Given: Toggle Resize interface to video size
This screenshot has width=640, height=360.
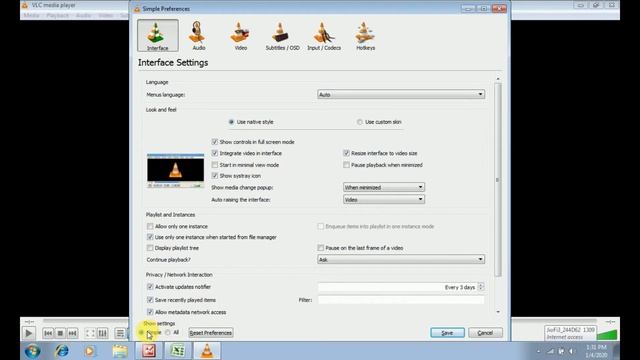Looking at the screenshot, I should click(x=380, y=153).
